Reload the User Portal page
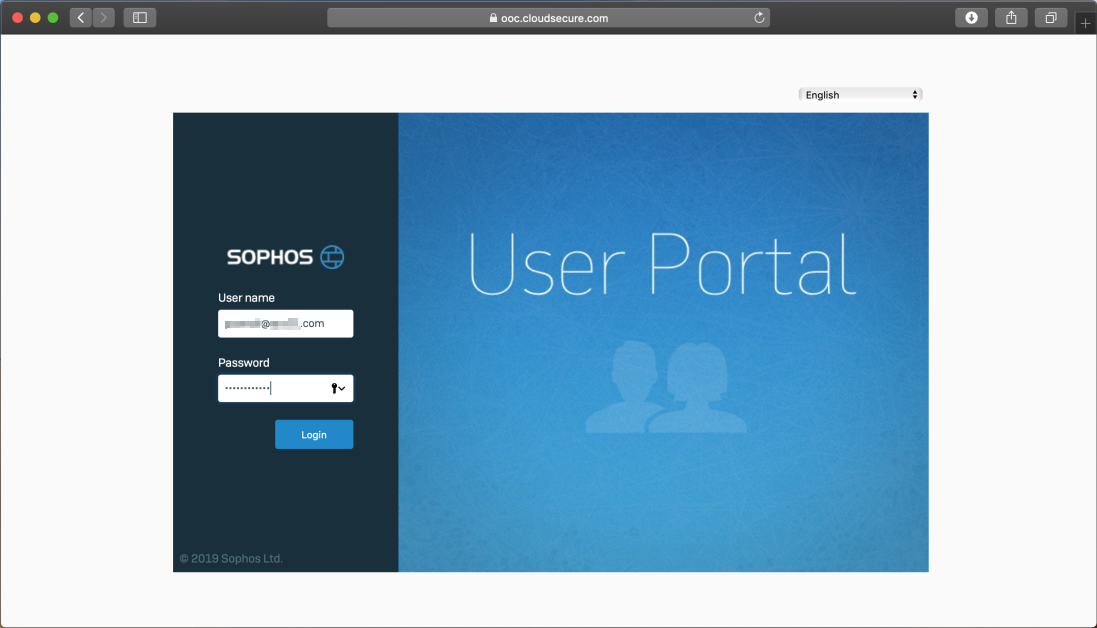 [x=759, y=17]
